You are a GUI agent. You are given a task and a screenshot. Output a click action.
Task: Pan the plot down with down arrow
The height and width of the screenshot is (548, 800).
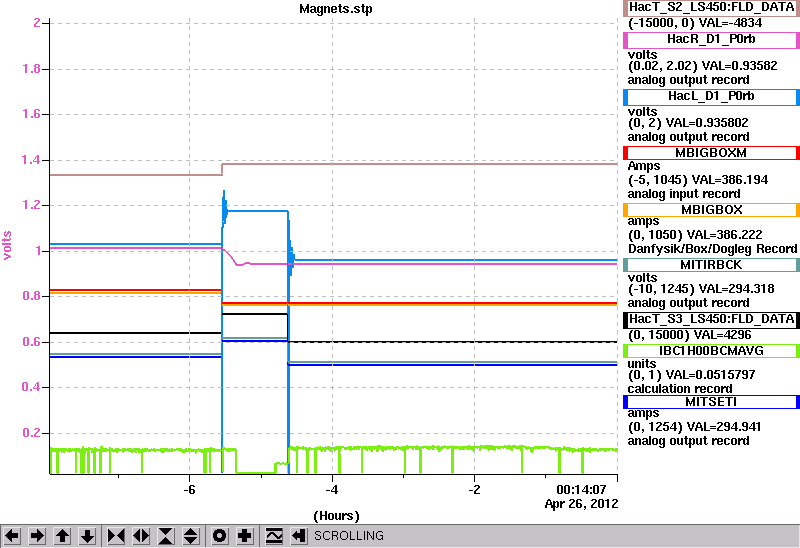pos(87,536)
